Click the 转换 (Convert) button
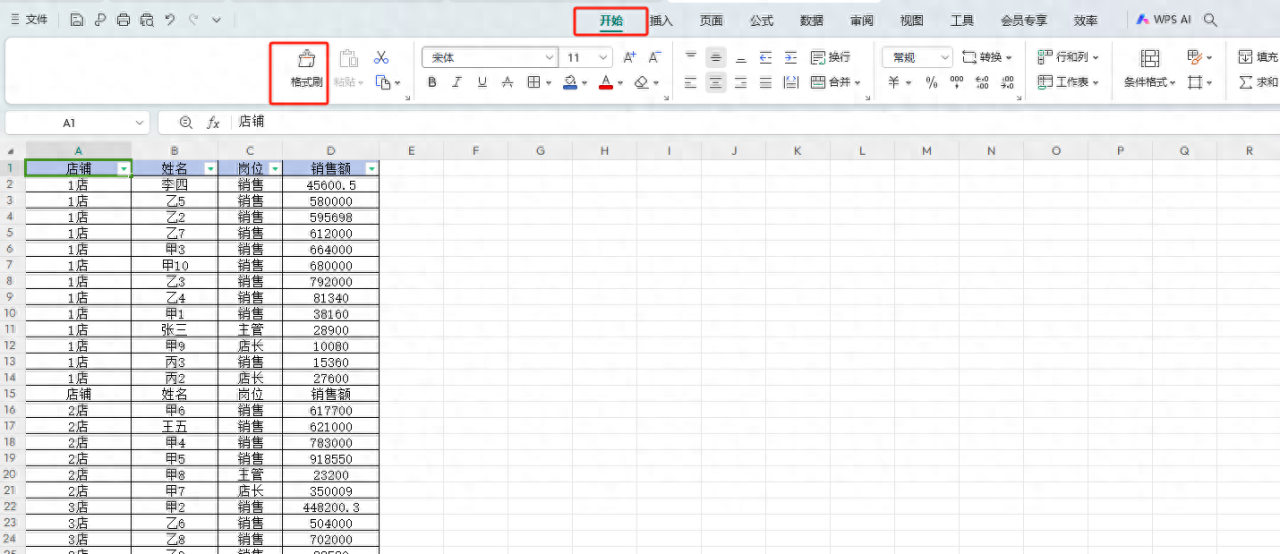1280x554 pixels. pyautogui.click(x=987, y=58)
